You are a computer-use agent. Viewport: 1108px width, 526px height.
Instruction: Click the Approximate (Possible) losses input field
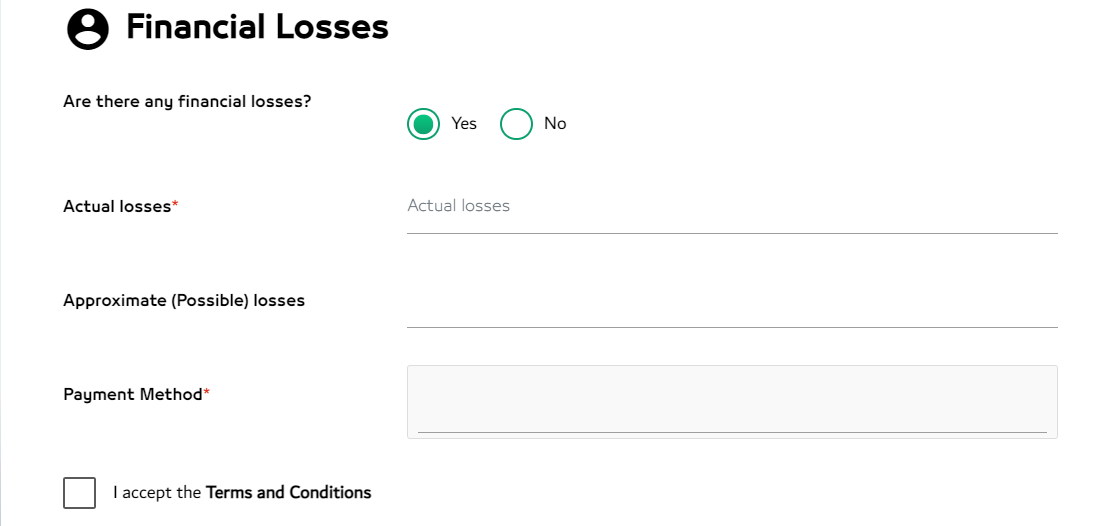(x=731, y=303)
